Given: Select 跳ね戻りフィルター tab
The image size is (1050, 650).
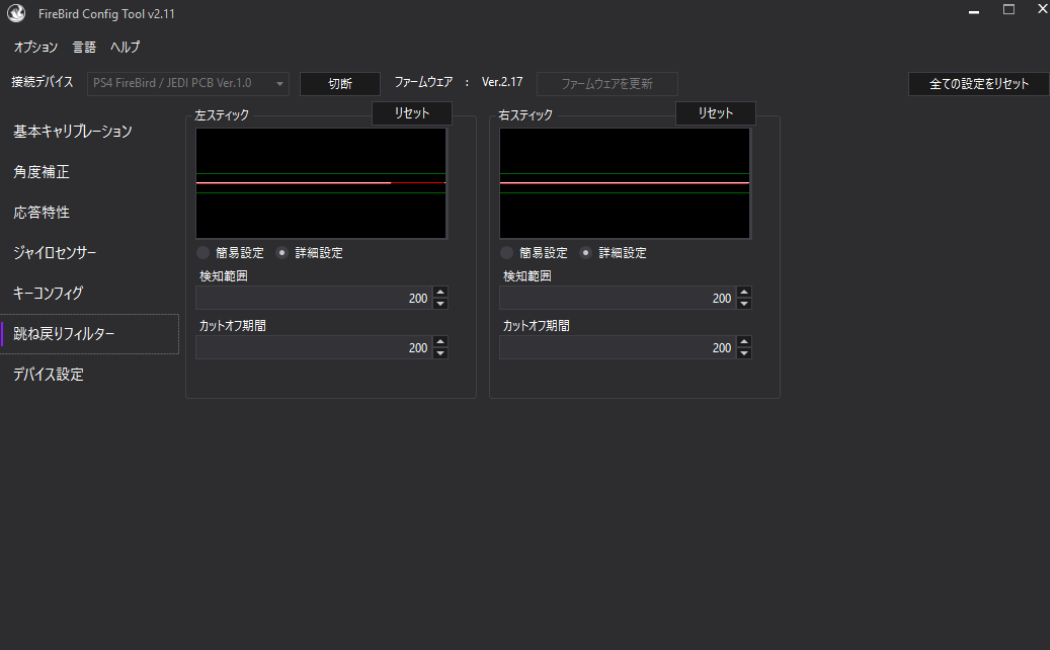Looking at the screenshot, I should pos(89,333).
